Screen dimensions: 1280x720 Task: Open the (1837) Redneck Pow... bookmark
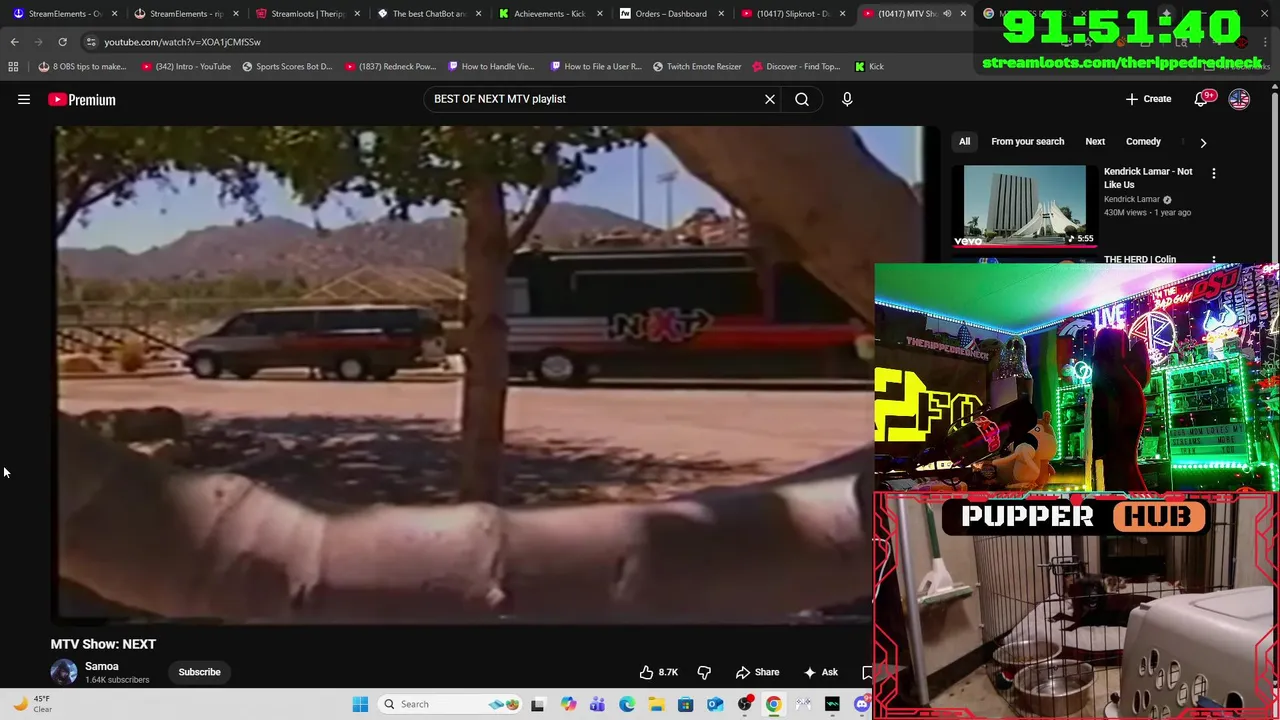point(390,66)
